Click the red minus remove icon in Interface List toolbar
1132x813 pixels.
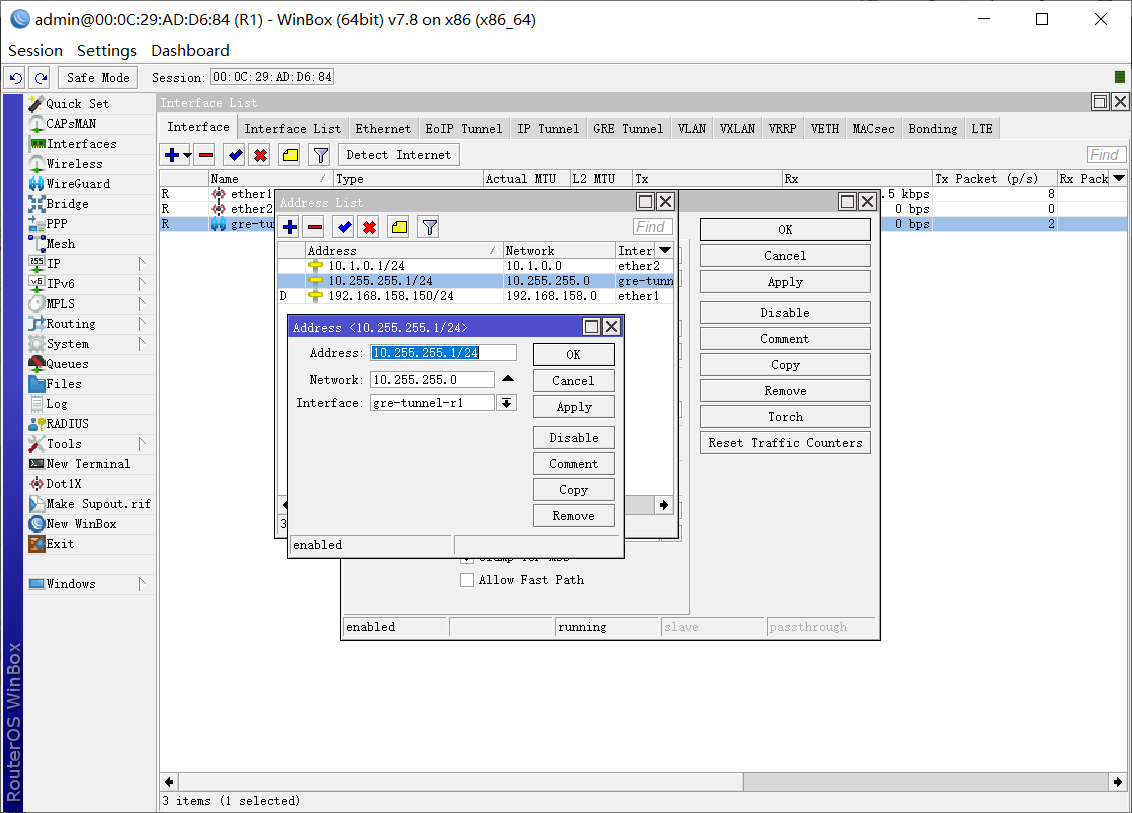pyautogui.click(x=206, y=155)
